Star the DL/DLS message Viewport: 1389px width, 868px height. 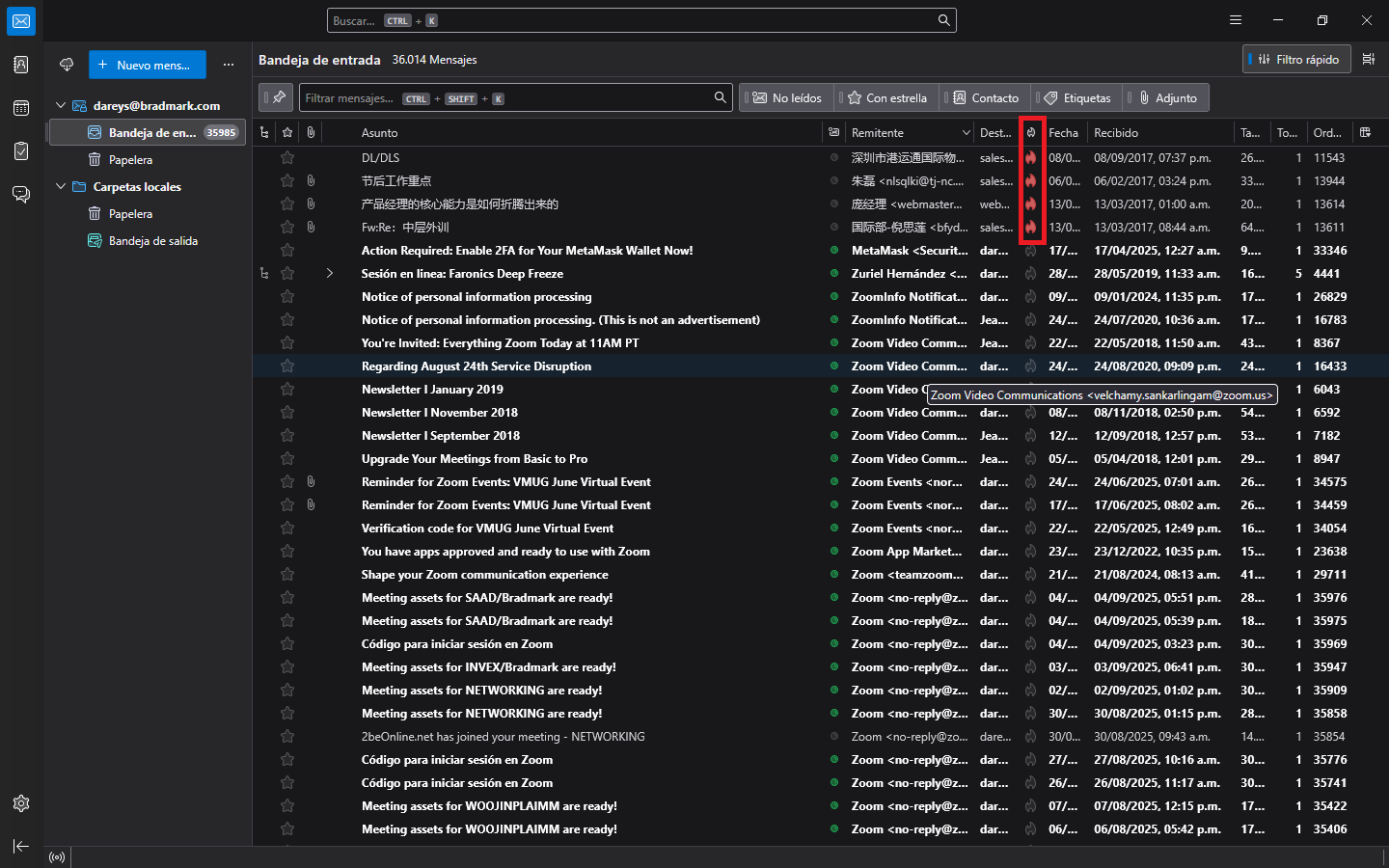(x=287, y=157)
